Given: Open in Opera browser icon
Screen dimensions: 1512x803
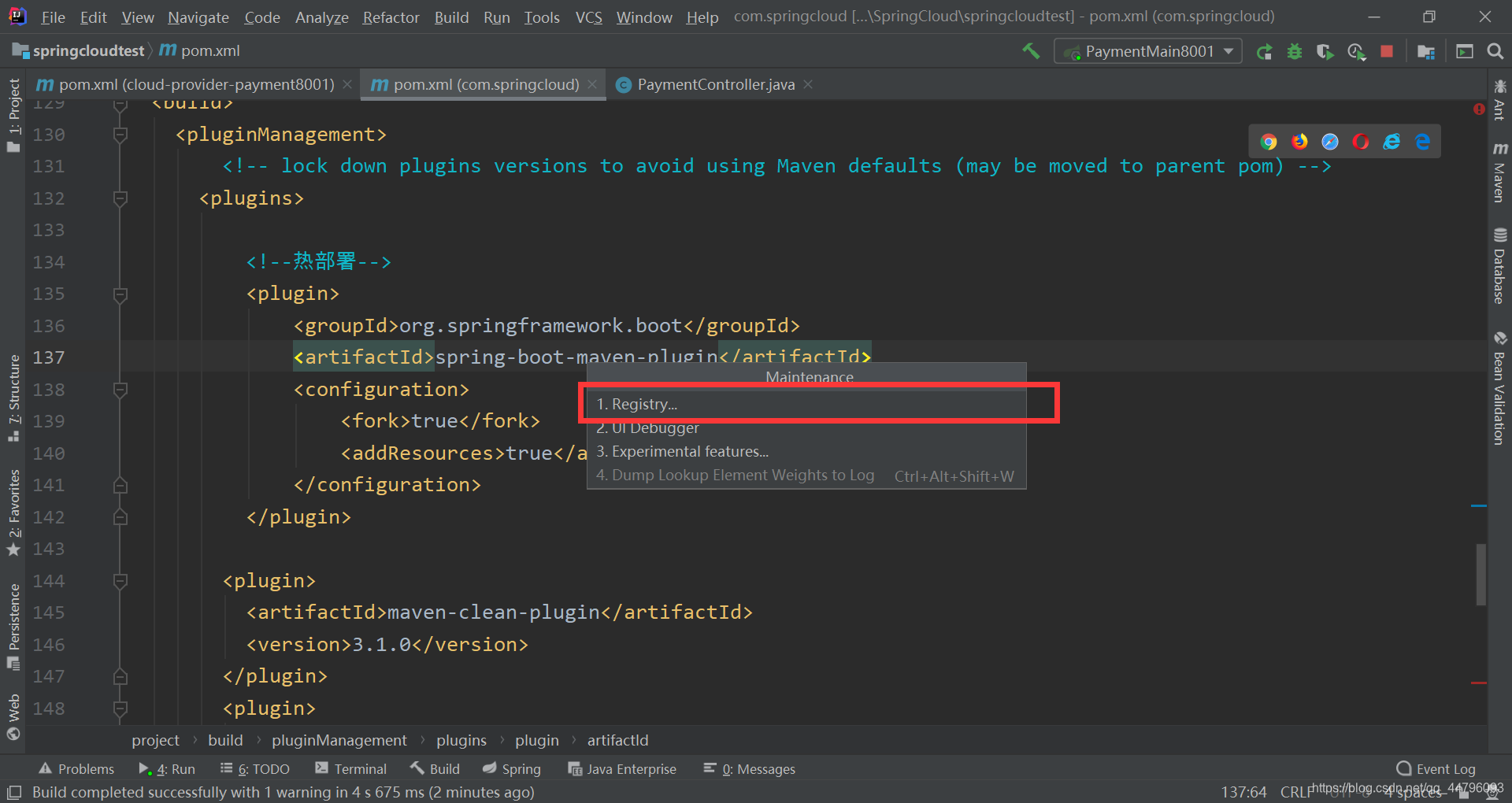Looking at the screenshot, I should coord(1361,142).
